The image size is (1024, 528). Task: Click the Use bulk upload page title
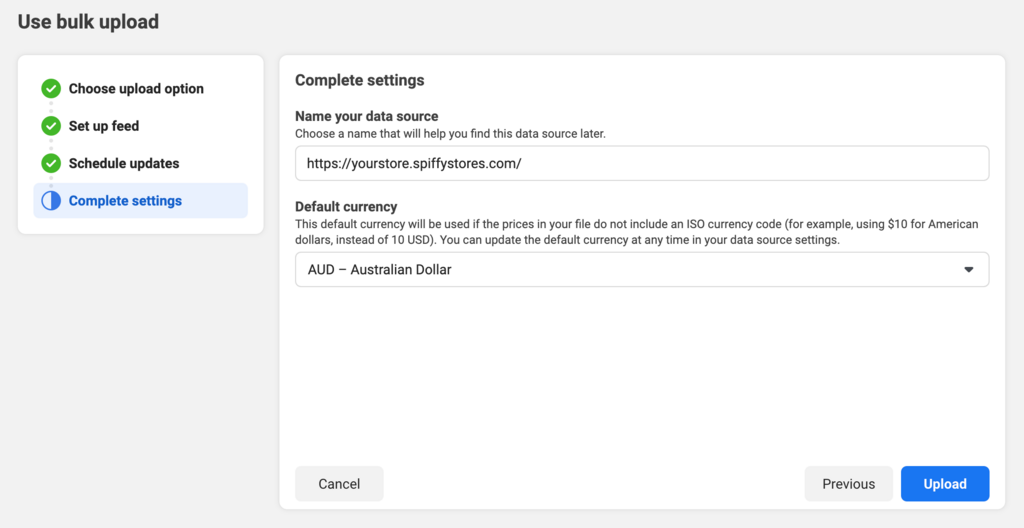[x=88, y=21]
